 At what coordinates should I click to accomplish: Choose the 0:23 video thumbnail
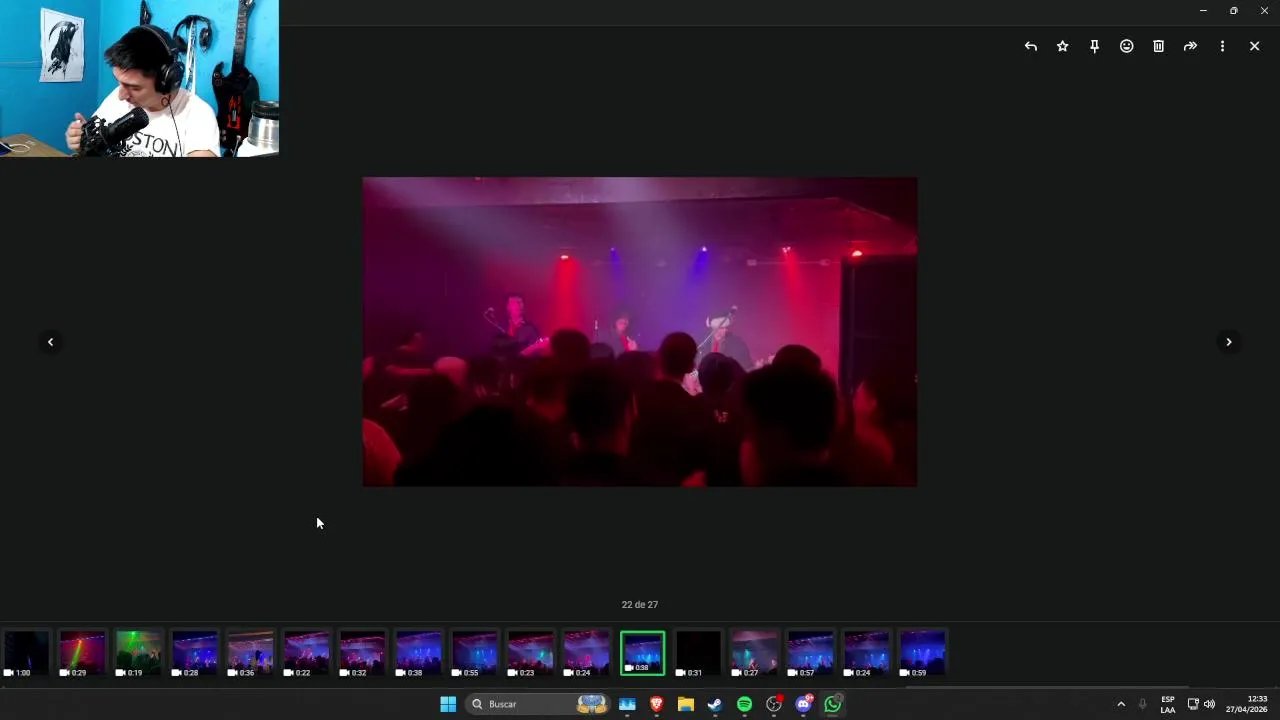click(x=531, y=653)
